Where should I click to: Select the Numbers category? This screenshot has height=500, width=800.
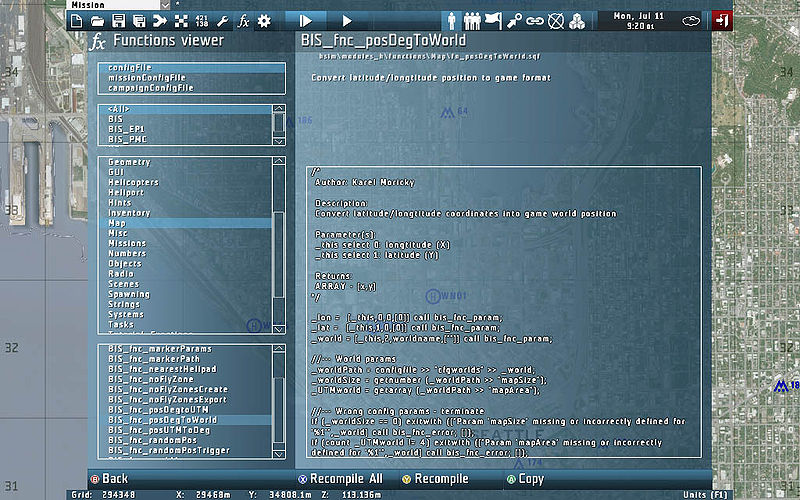[186, 254]
